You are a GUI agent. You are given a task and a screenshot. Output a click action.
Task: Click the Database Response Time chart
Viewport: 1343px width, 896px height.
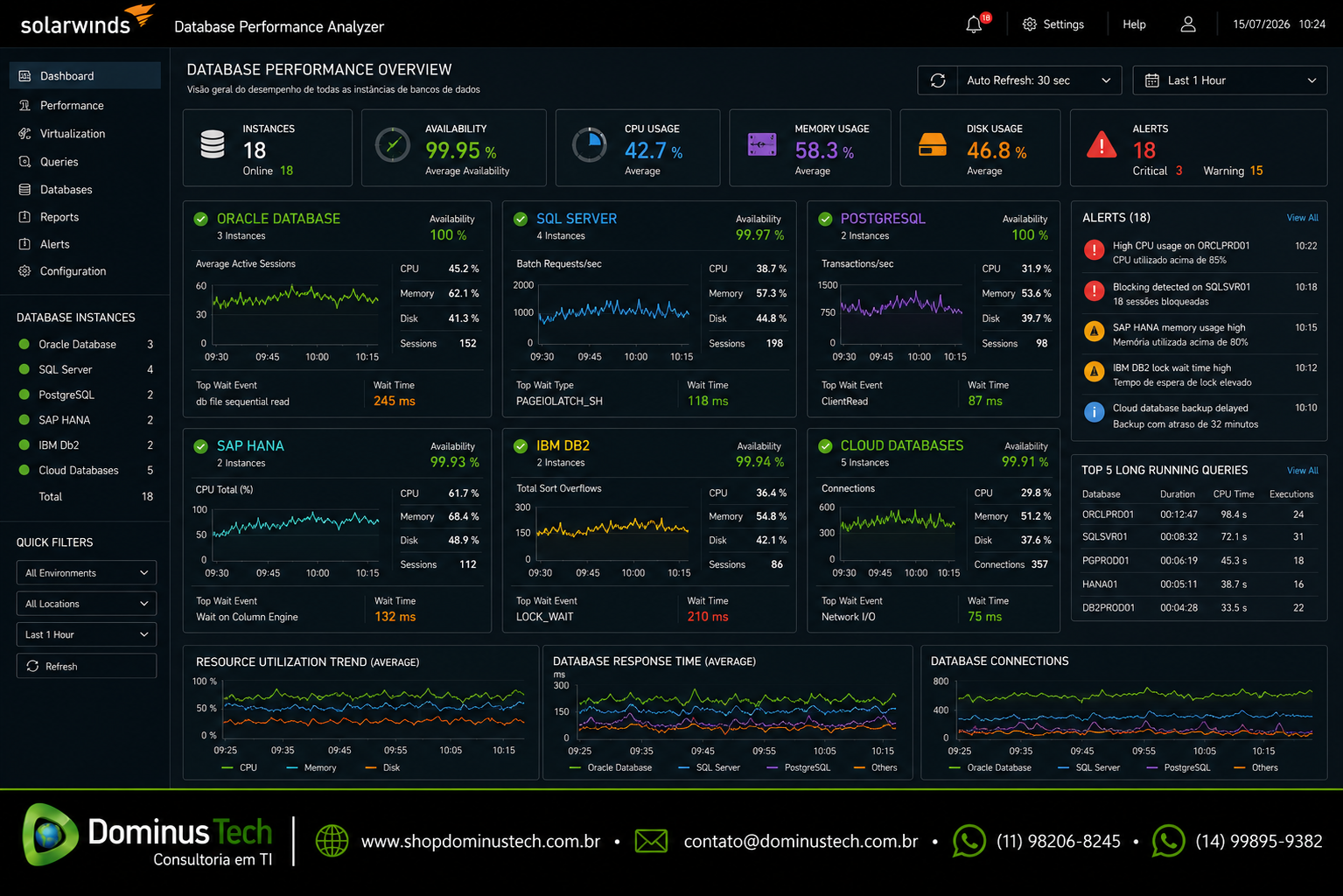point(735,713)
